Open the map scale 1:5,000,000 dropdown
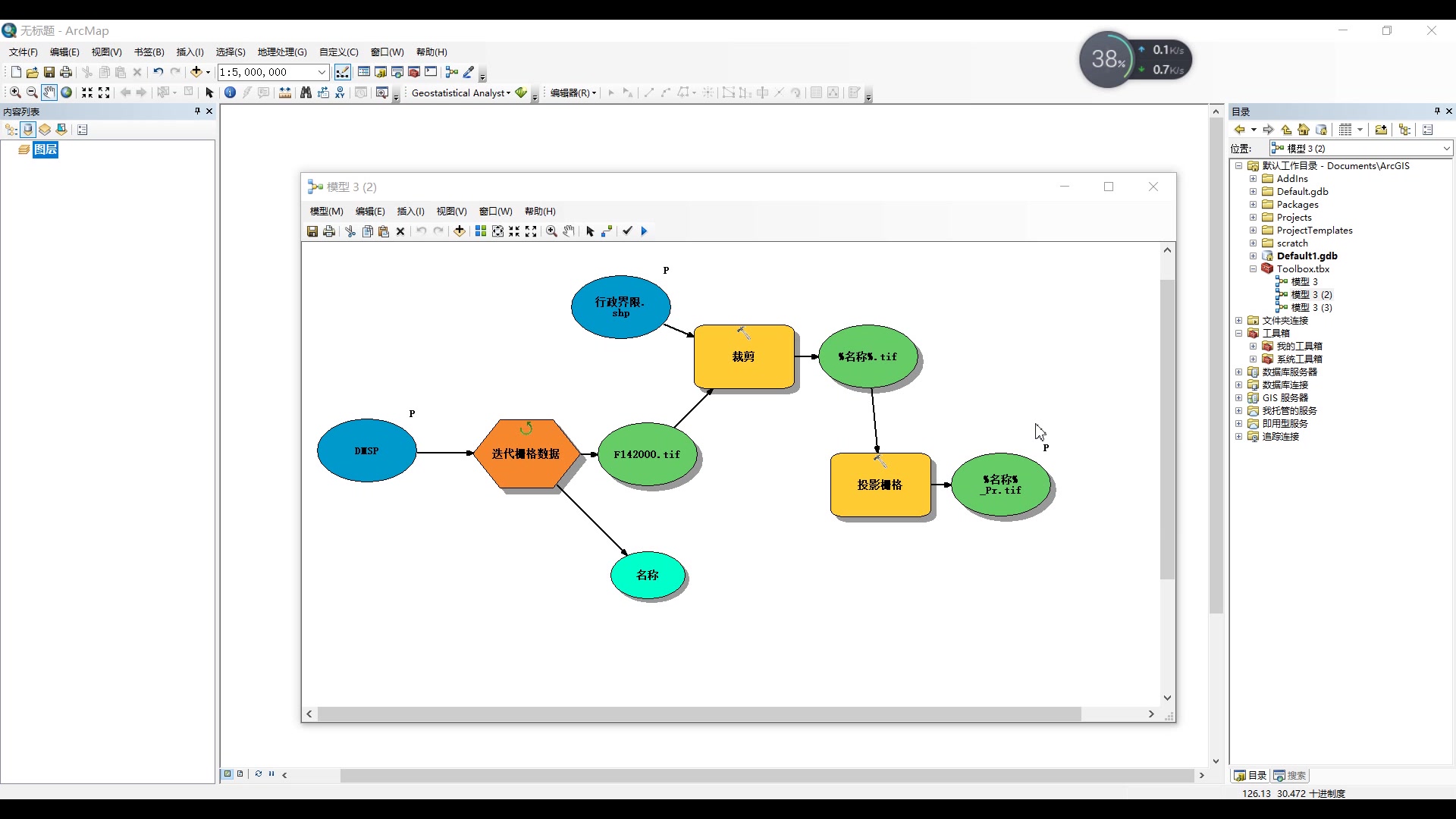This screenshot has width=1456, height=819. [322, 72]
